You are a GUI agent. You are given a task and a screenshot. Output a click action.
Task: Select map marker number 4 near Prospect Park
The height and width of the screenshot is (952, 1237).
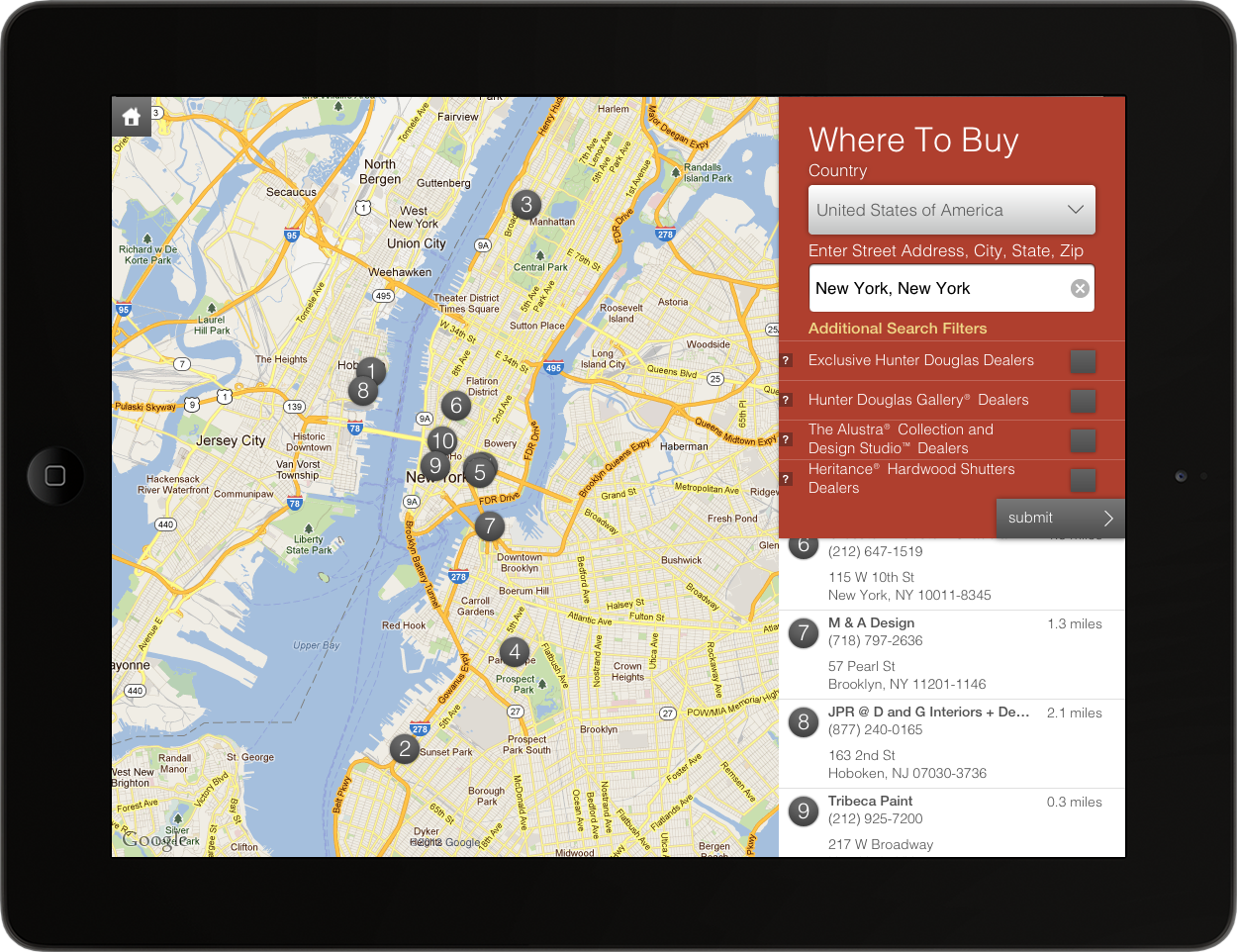click(515, 652)
